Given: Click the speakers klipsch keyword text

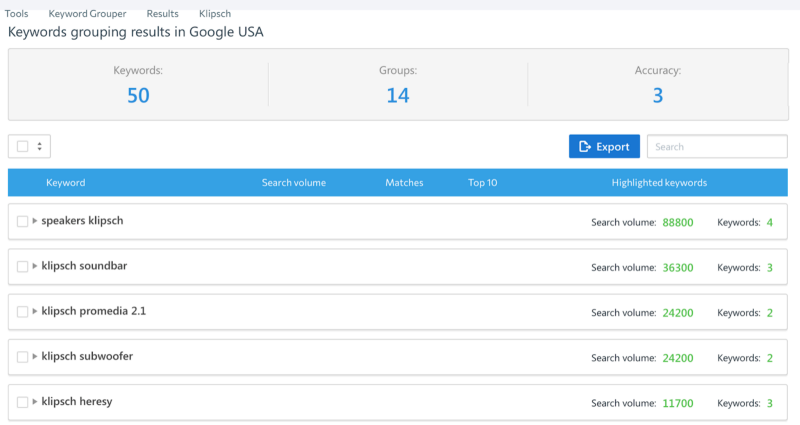Looking at the screenshot, I should (82, 221).
